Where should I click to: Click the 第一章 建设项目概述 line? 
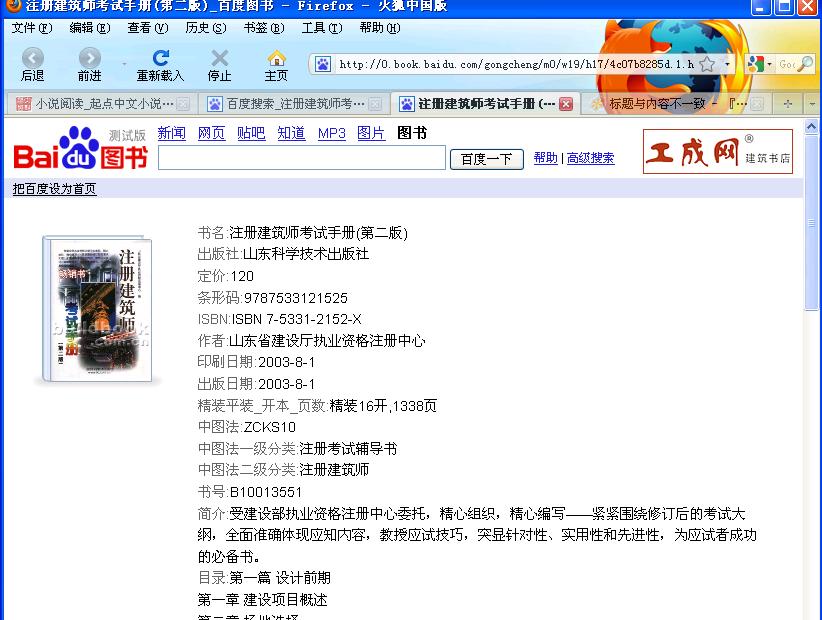[262, 600]
